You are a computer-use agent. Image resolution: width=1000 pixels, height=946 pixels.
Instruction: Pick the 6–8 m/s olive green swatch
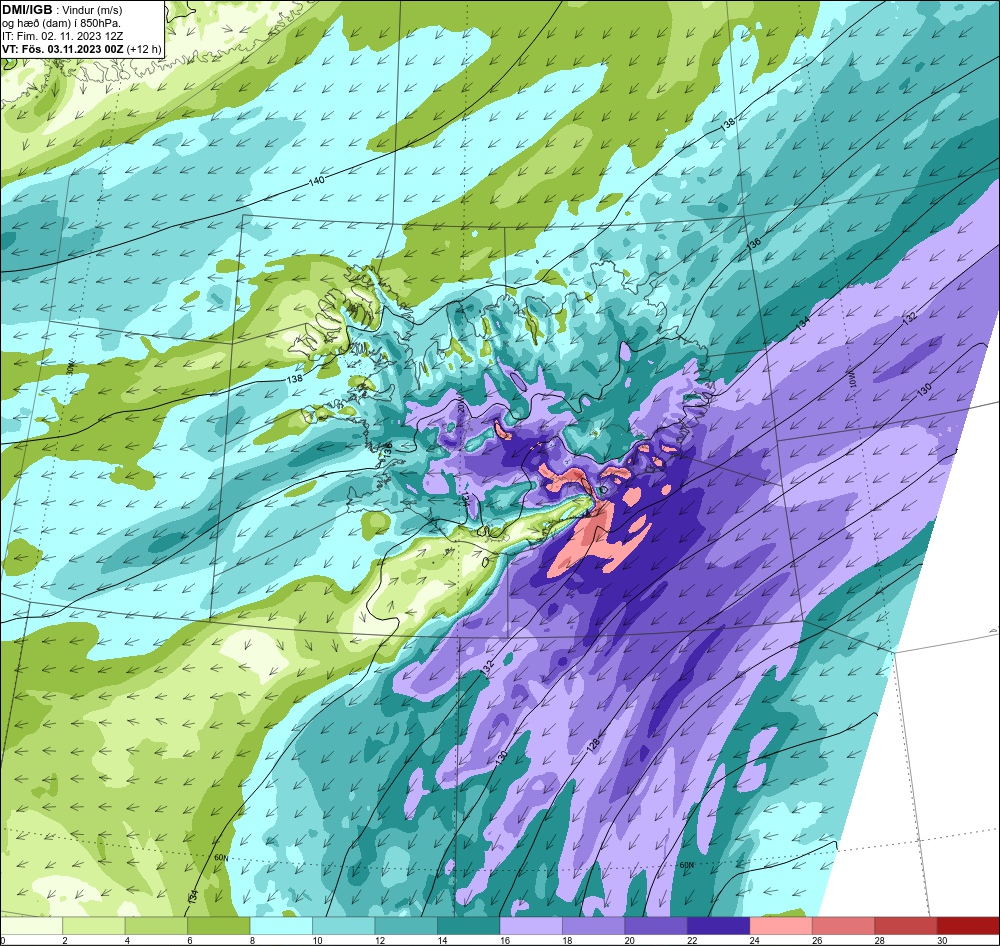(219, 925)
